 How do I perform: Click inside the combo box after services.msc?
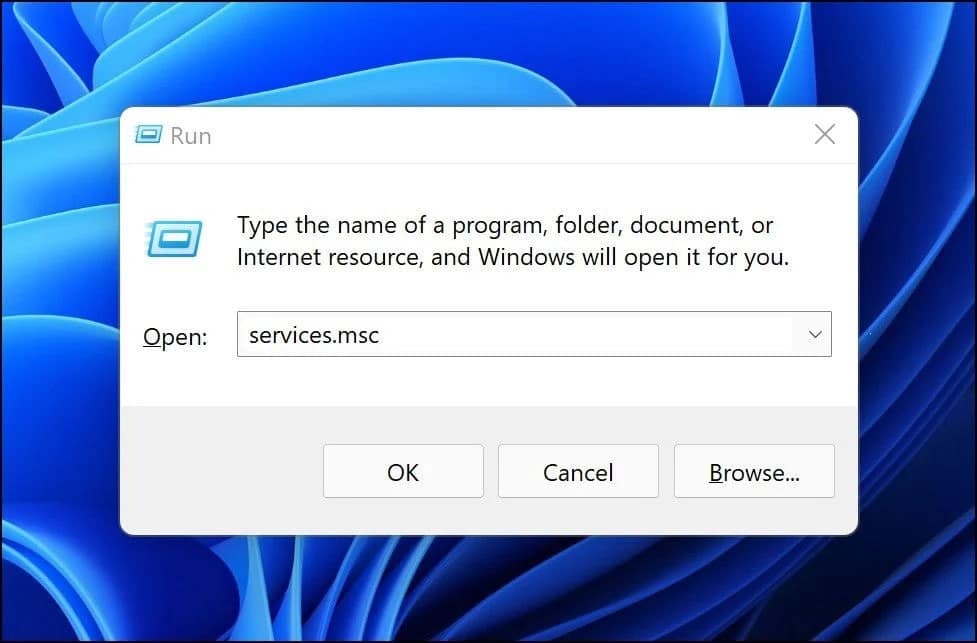550,334
